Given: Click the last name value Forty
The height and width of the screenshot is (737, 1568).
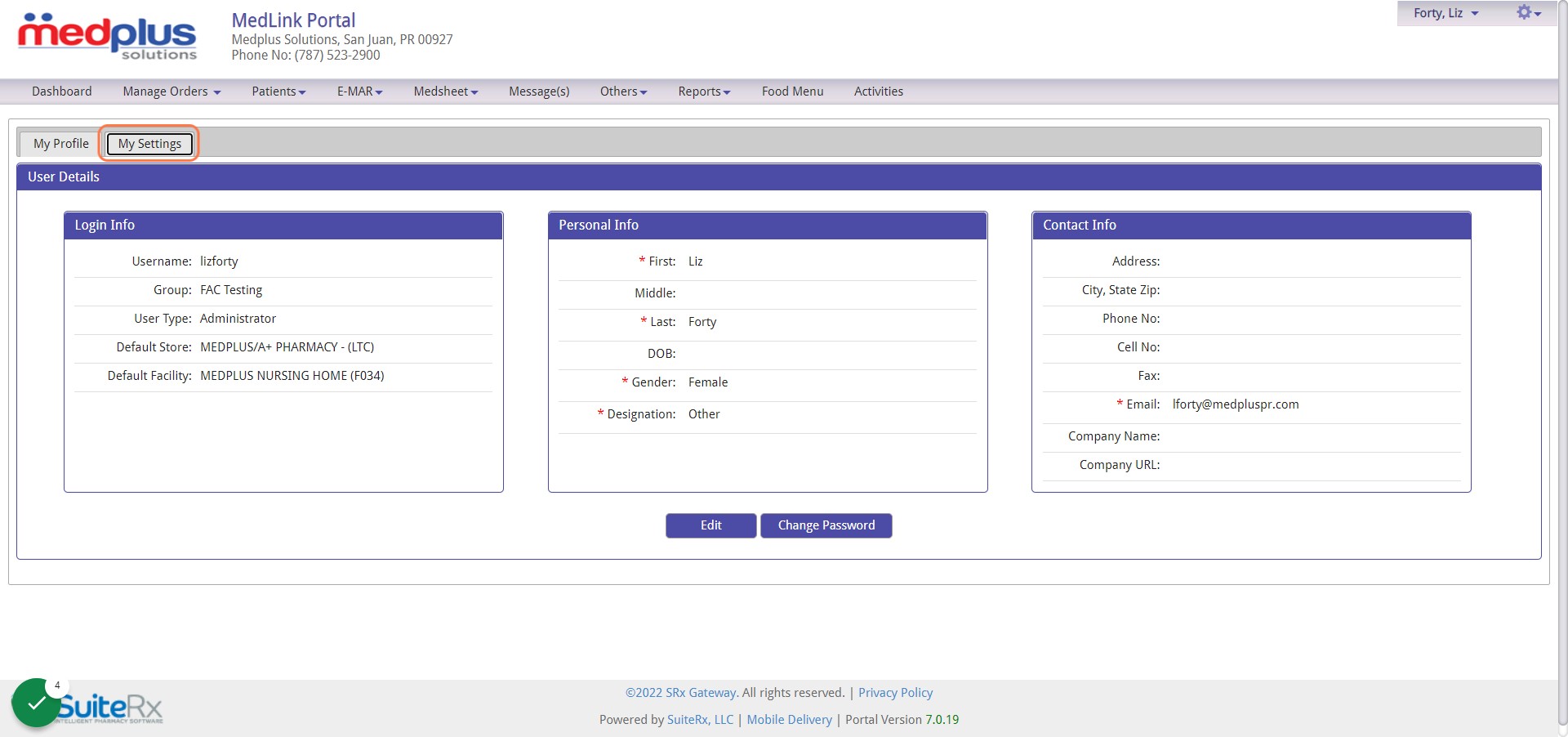Looking at the screenshot, I should click(702, 322).
